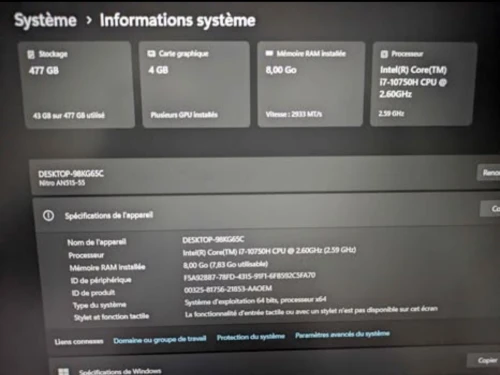Click the Processeur chip icon
Image resolution: width=500 pixels, height=375 pixels.
point(384,54)
